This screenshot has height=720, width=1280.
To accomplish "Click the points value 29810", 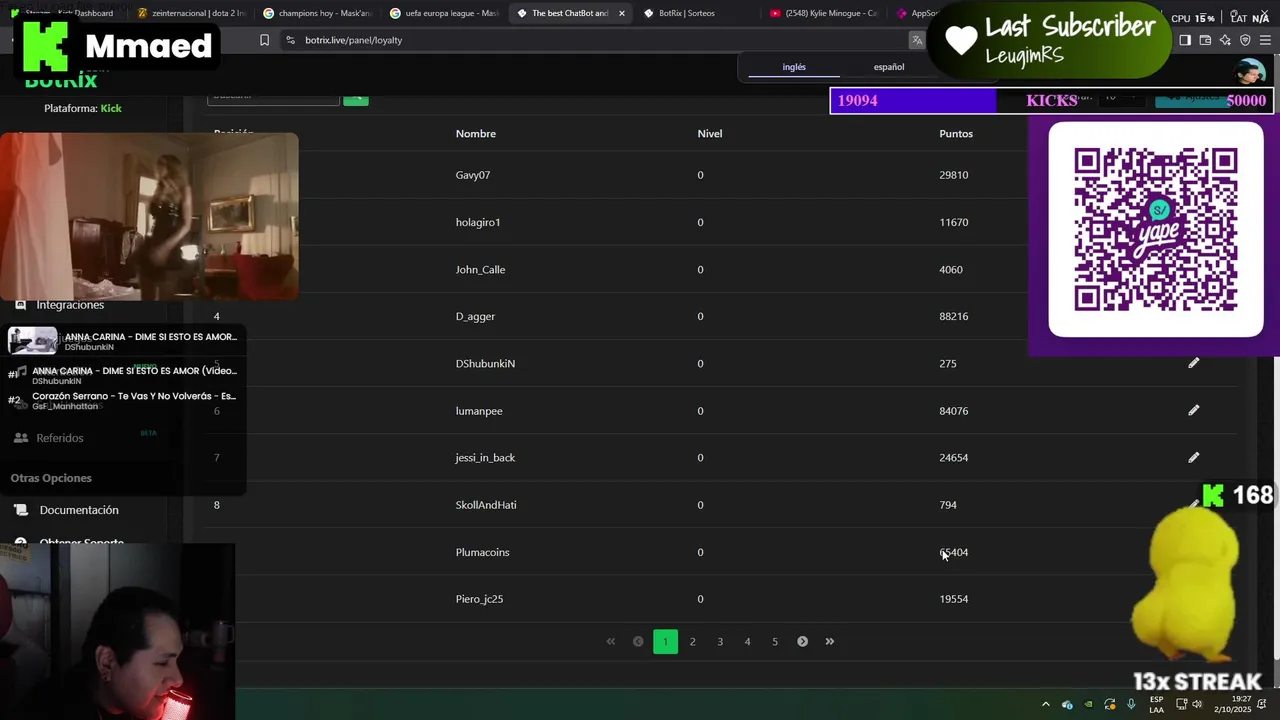I will click(x=954, y=175).
